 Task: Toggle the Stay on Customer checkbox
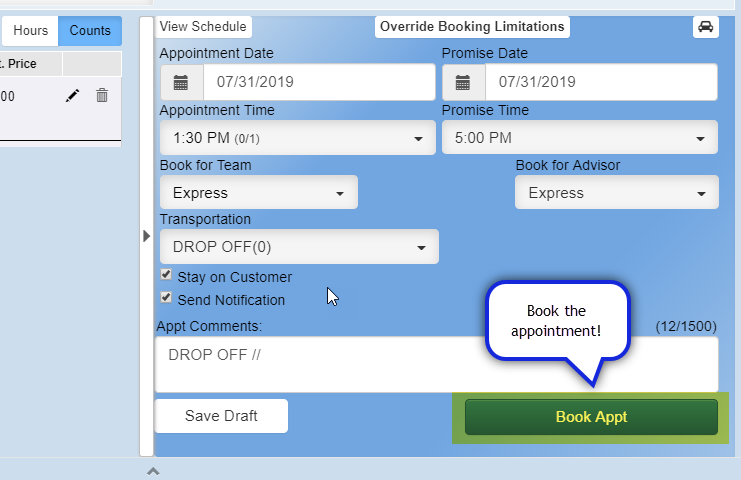[x=166, y=276]
